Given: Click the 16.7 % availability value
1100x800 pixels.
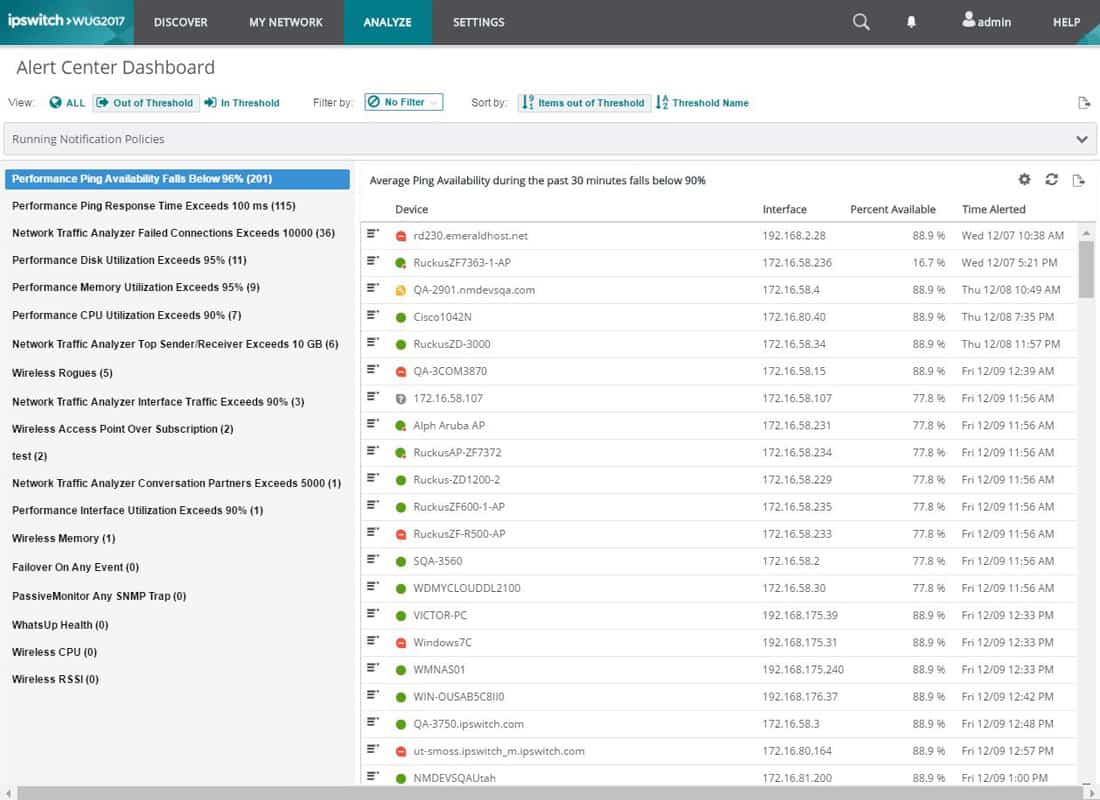Looking at the screenshot, I should [x=929, y=262].
